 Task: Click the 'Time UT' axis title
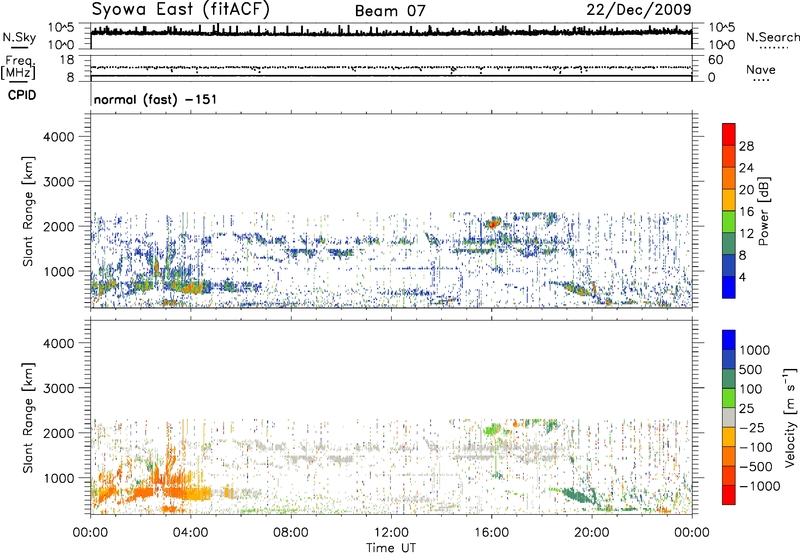click(391, 548)
